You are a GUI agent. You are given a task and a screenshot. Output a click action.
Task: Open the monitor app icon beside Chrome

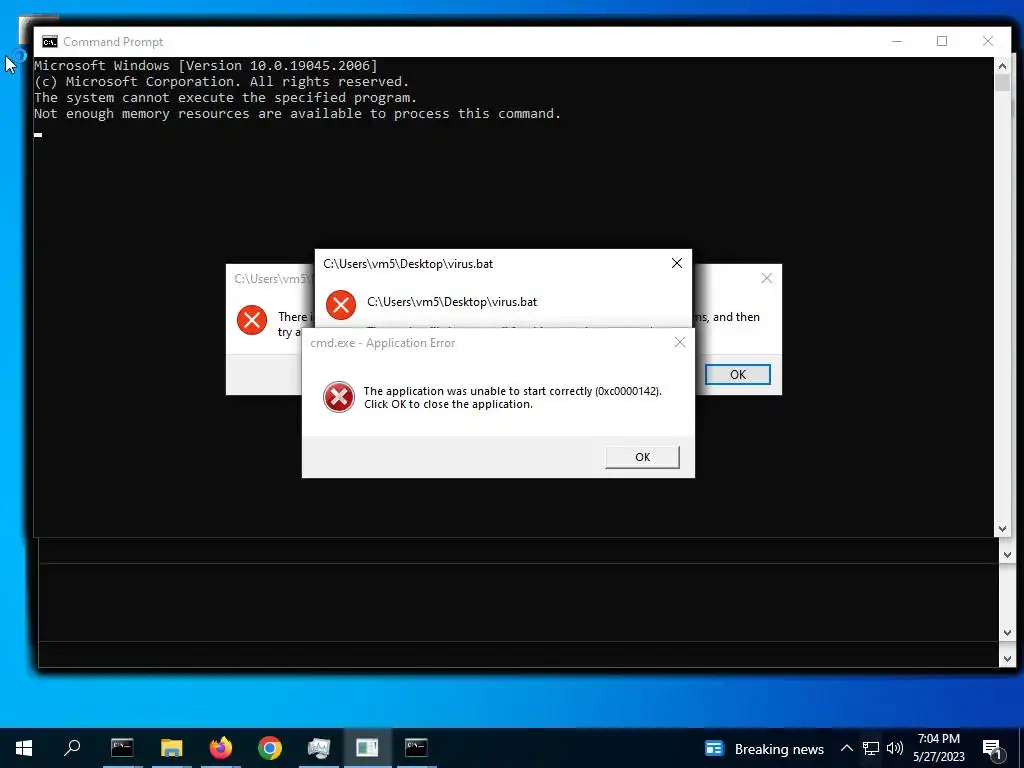coord(319,748)
